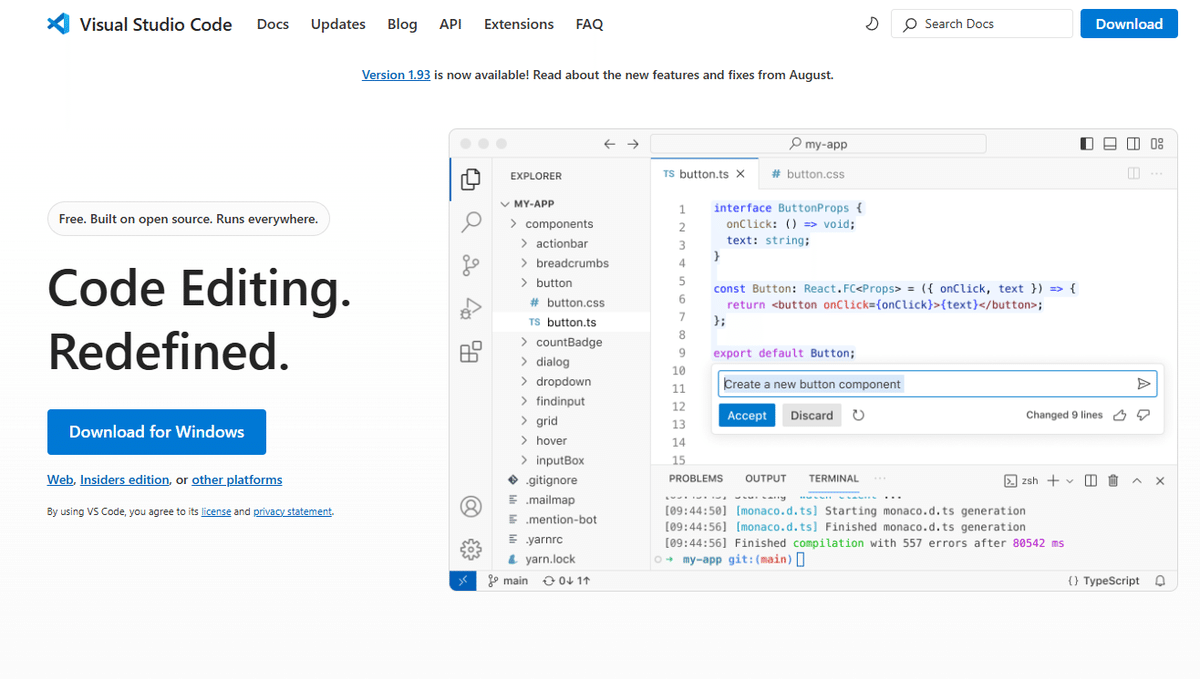The height and width of the screenshot is (679, 1200).
Task: Click the send arrow in inline chat
Action: pos(1144,384)
